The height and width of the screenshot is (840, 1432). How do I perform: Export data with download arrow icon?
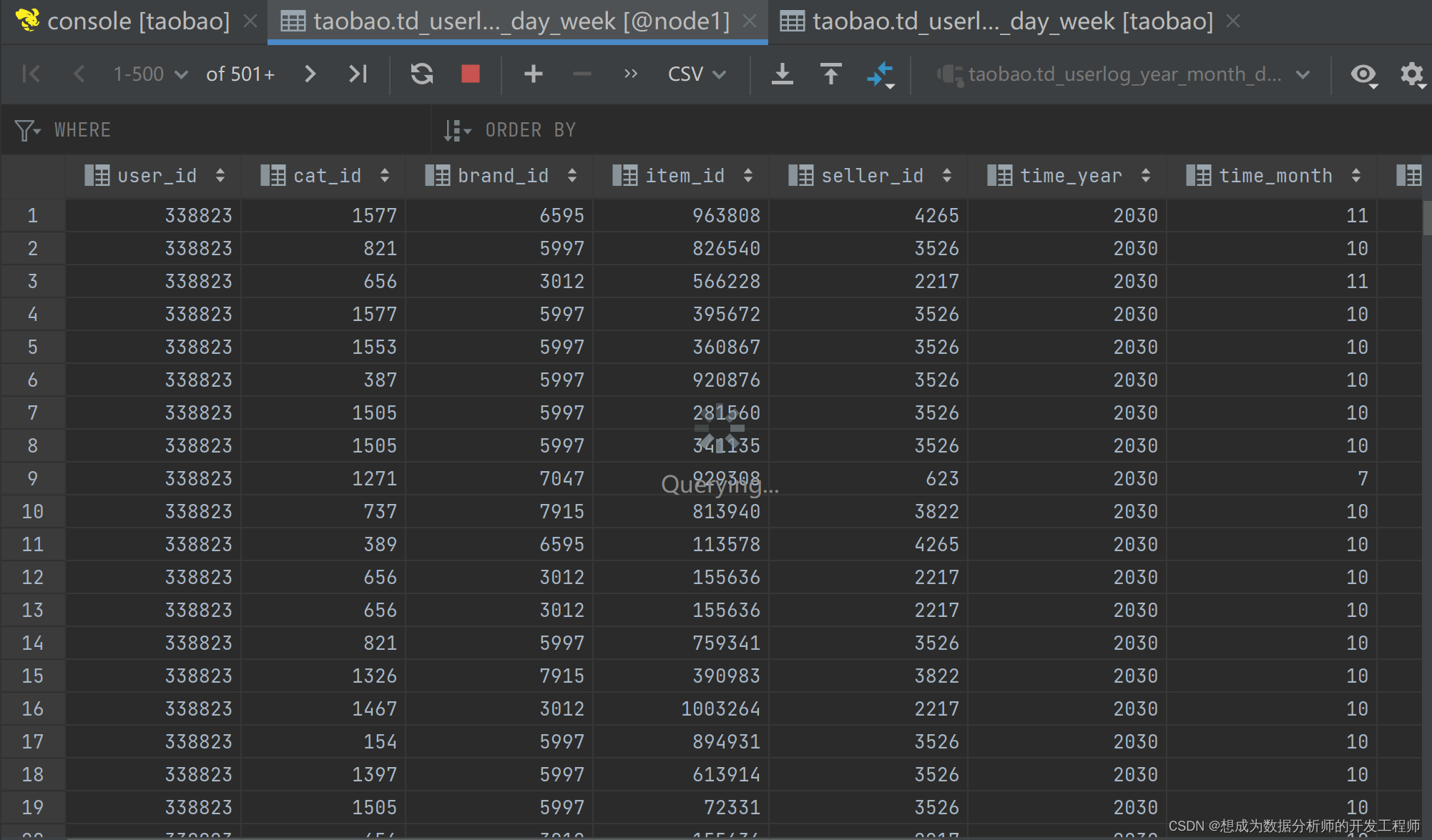(783, 74)
